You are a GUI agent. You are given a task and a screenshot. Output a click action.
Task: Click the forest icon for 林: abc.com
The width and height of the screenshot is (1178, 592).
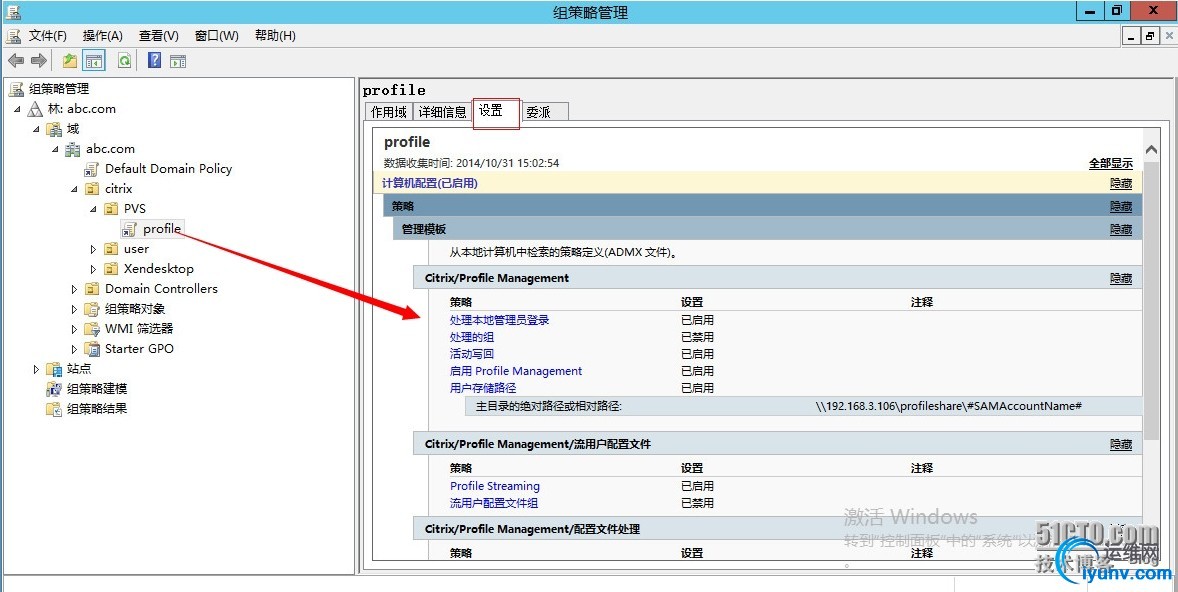(x=35, y=109)
